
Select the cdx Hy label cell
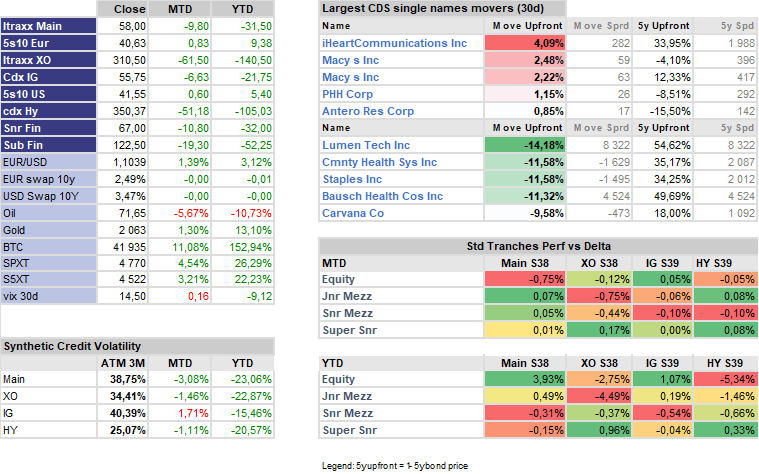[x=48, y=111]
